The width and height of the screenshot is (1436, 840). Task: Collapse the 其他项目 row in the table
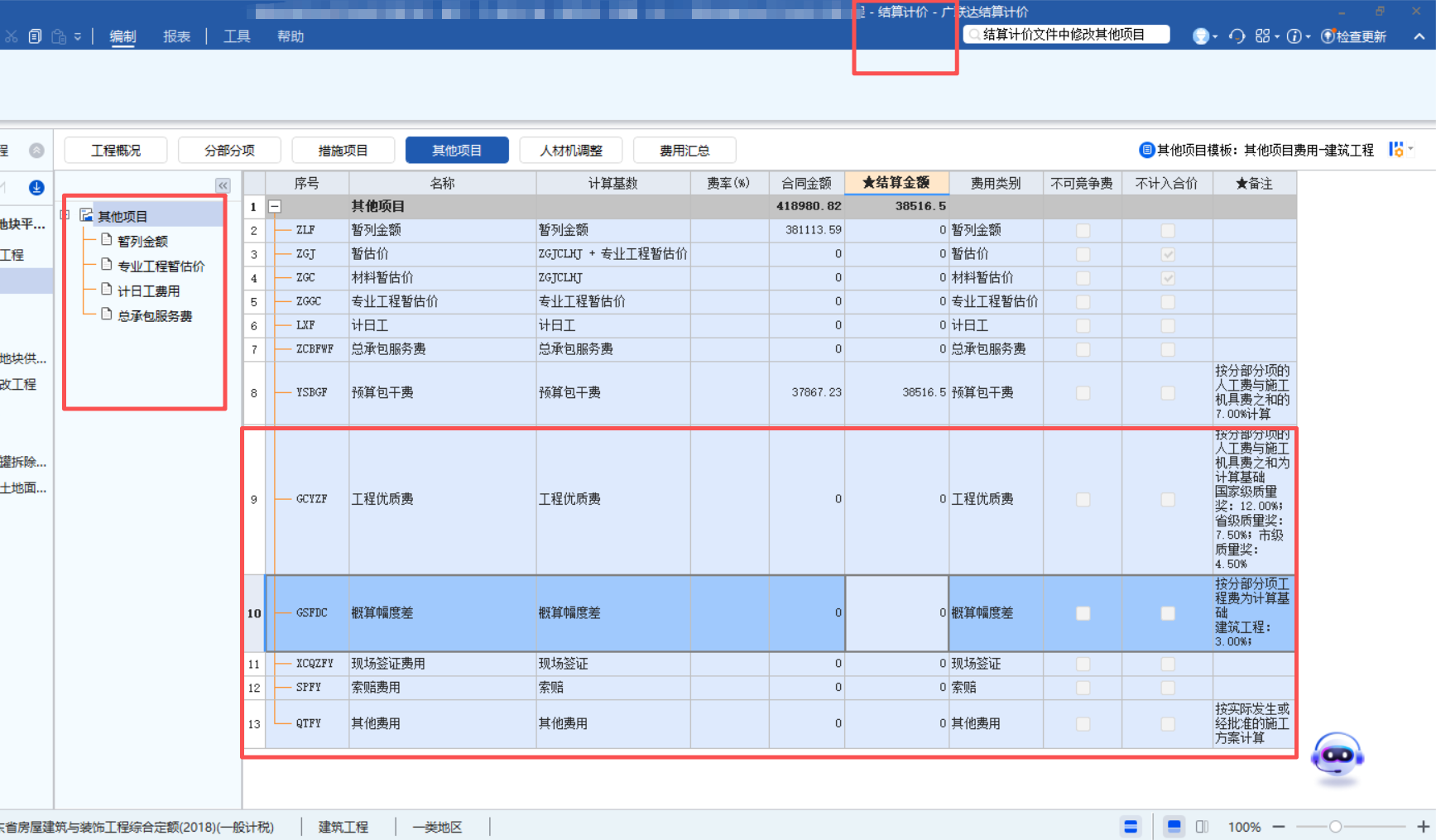click(274, 206)
